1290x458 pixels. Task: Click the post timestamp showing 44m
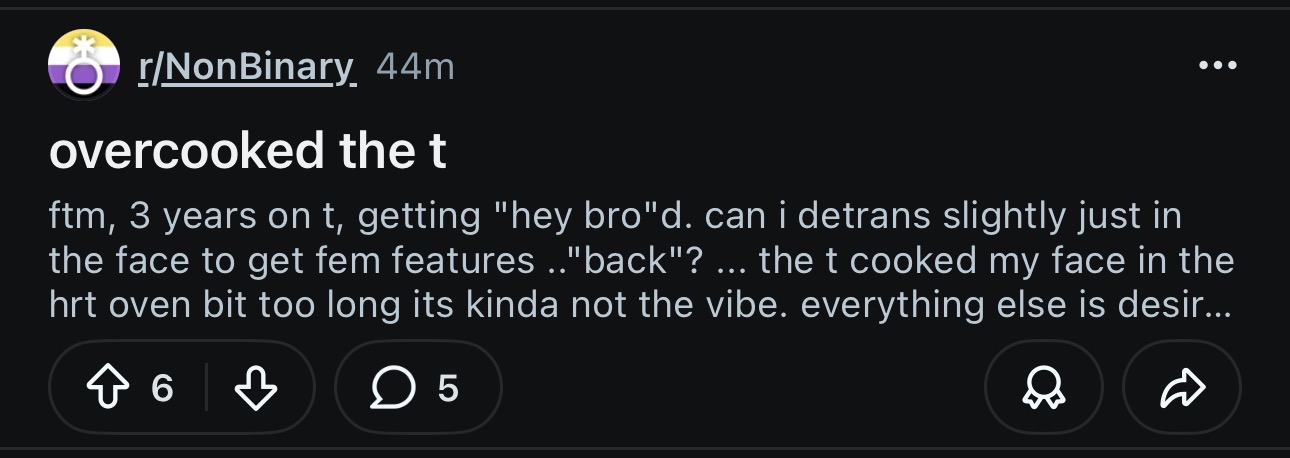pos(416,67)
